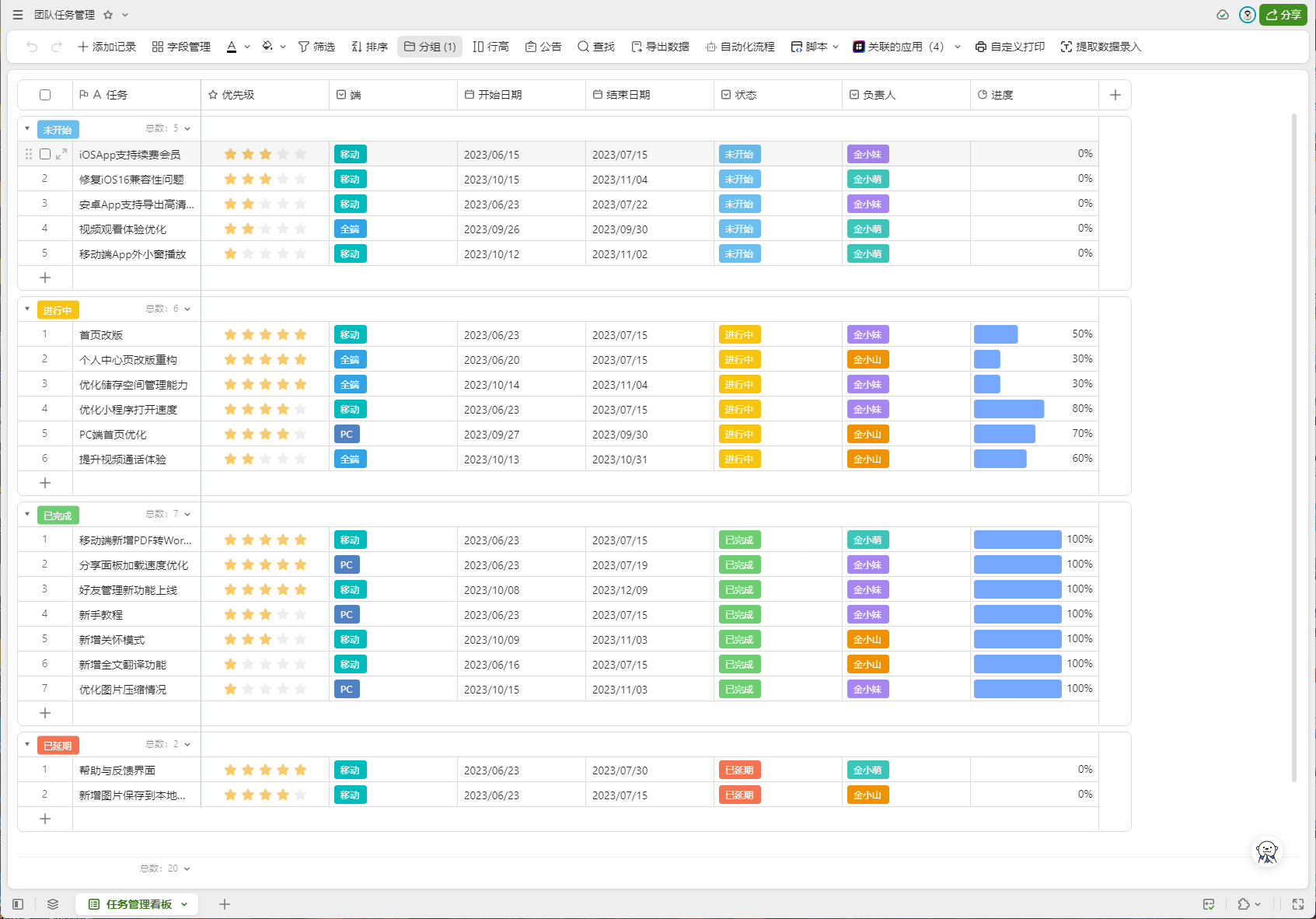Check the select-all header checkbox
Viewport: 1316px width, 919px height.
45,95
